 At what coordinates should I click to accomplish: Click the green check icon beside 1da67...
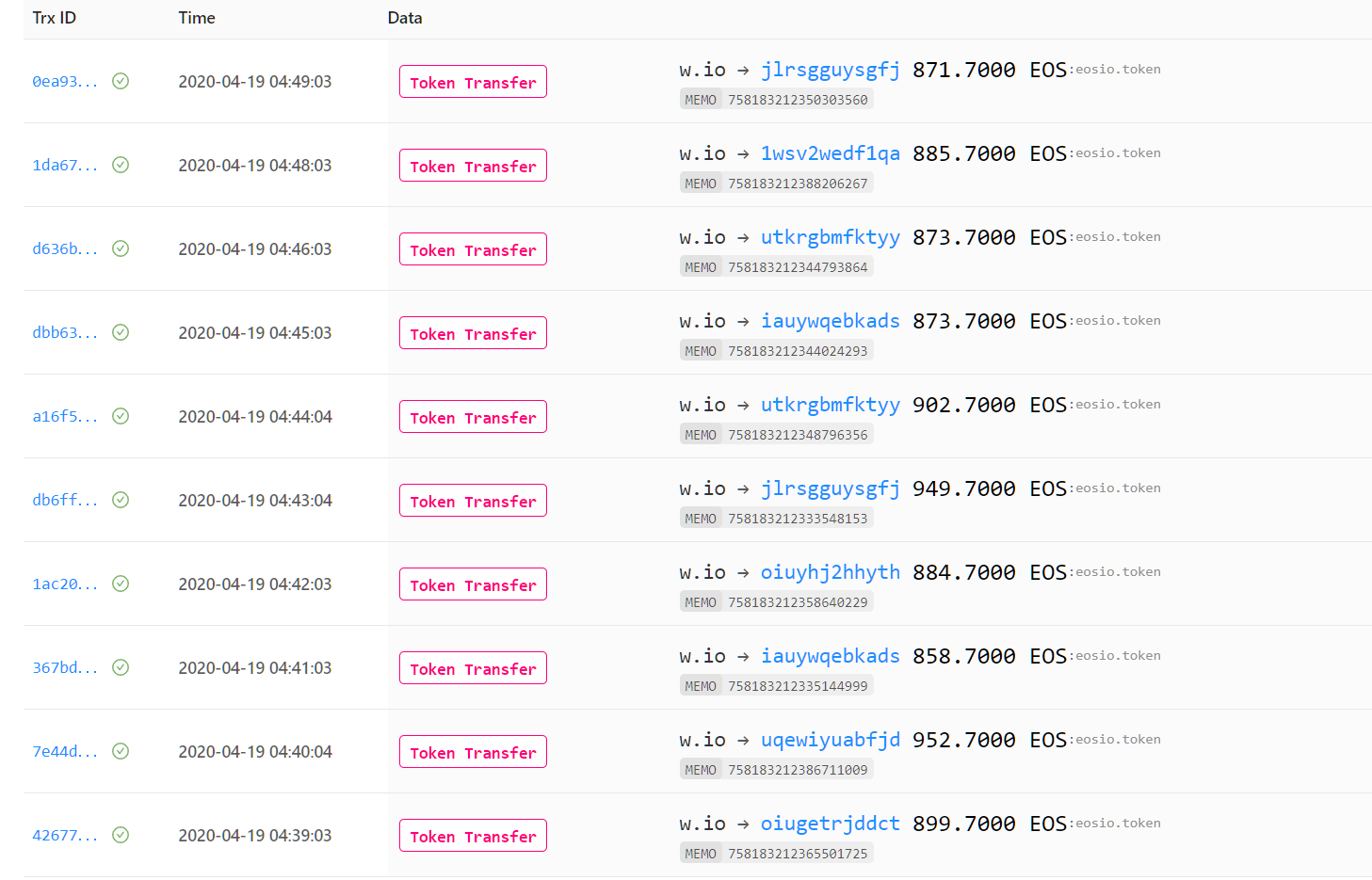click(121, 165)
